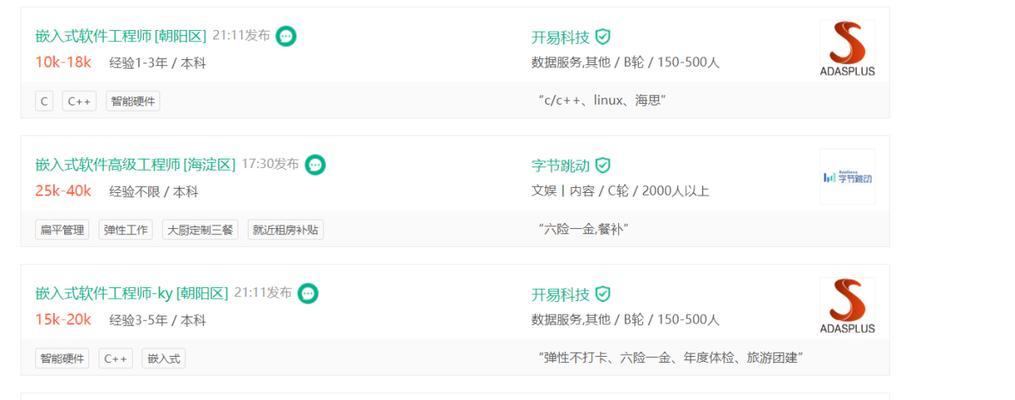1015x400 pixels.
Task: Select the 大厨定制三餐 tag
Action: (200, 230)
